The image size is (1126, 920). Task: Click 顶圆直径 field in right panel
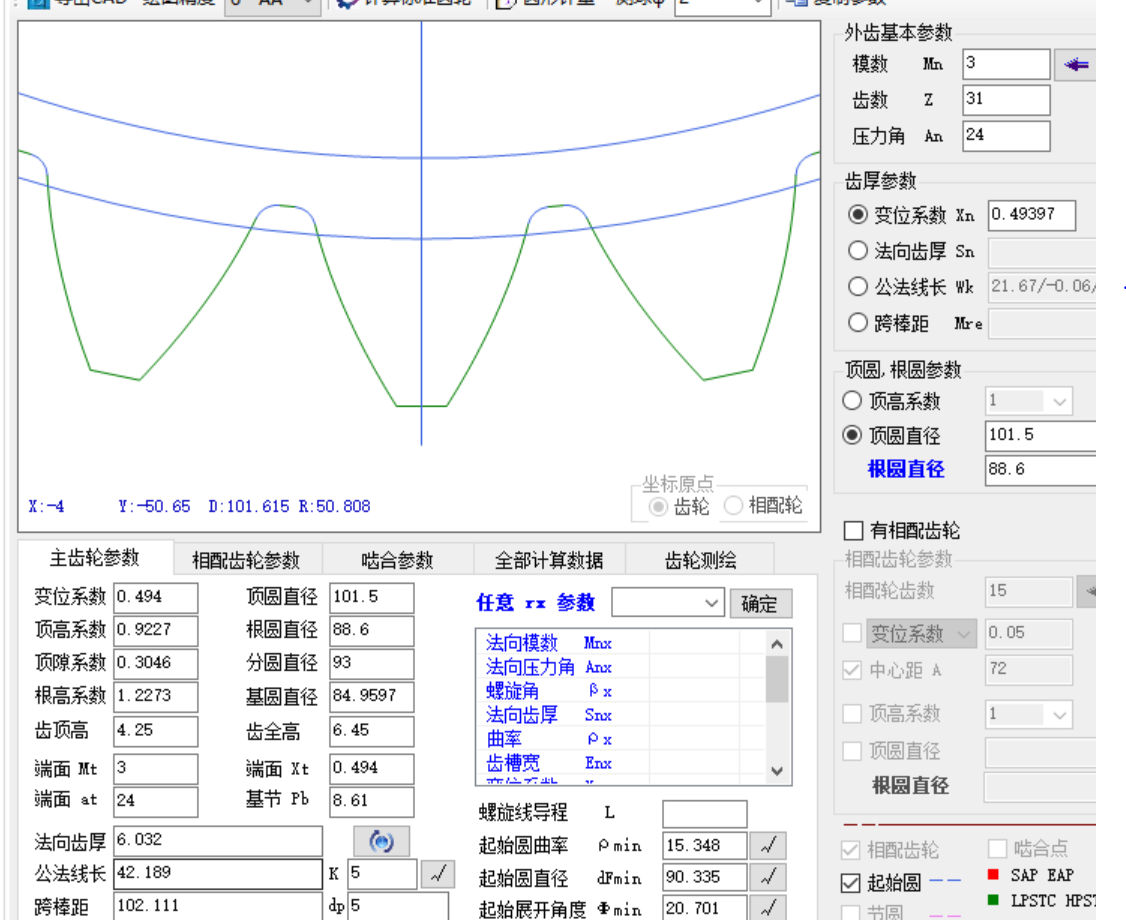(1041, 435)
